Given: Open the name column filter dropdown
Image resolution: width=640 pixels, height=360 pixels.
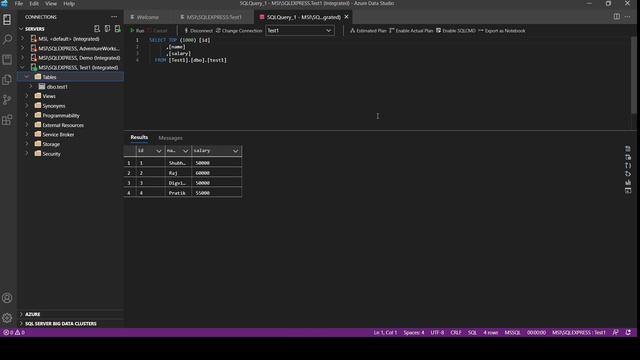Looking at the screenshot, I should [185, 151].
